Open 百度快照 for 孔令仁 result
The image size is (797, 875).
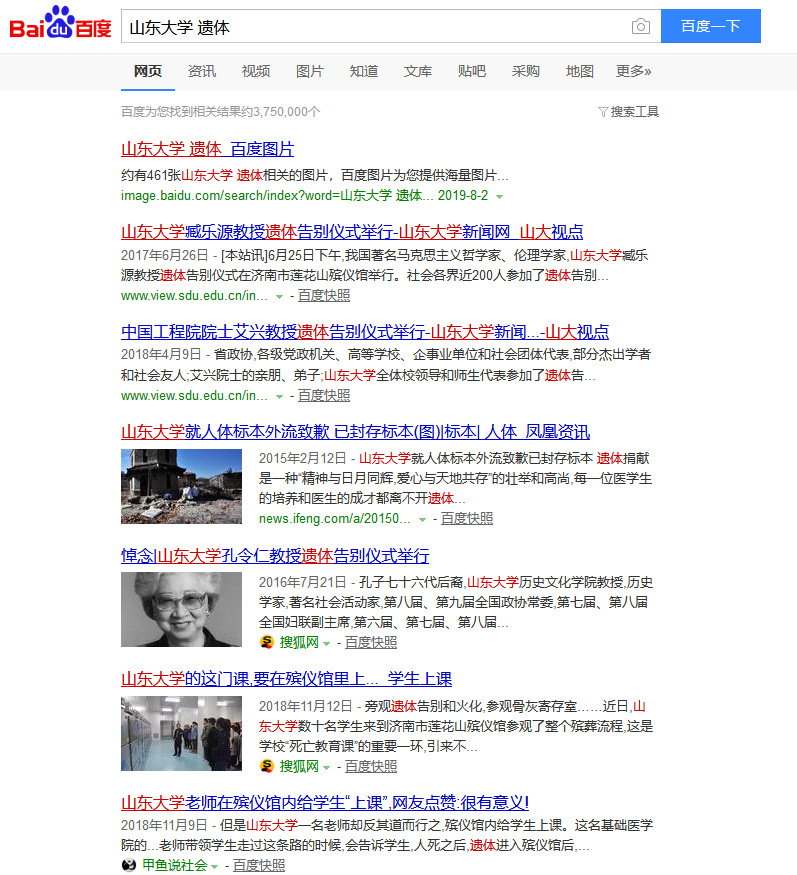pyautogui.click(x=371, y=643)
